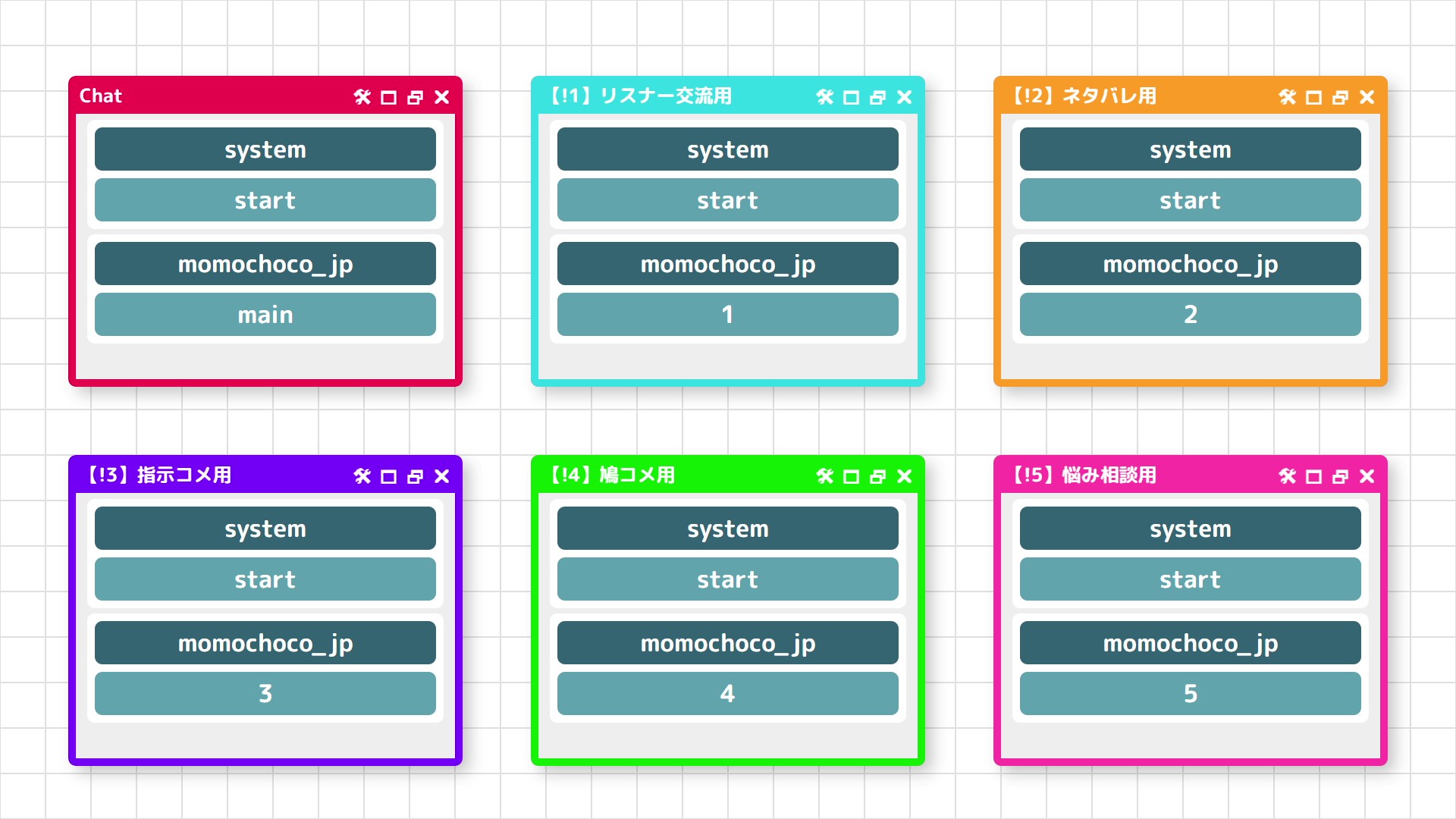This screenshot has height=819, width=1456.
Task: Click the 'main' message in Chat window
Action: [x=265, y=315]
